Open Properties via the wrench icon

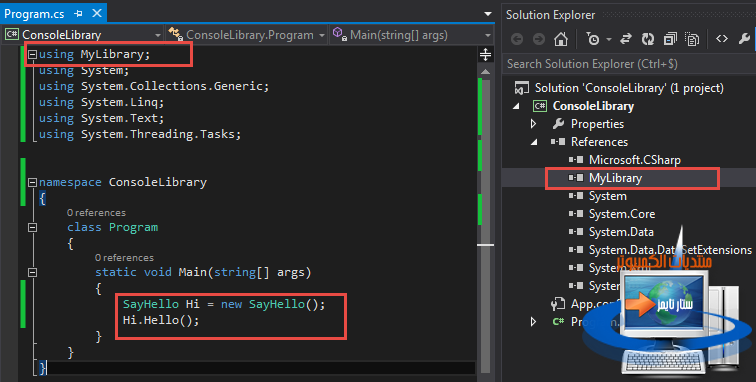(x=744, y=39)
